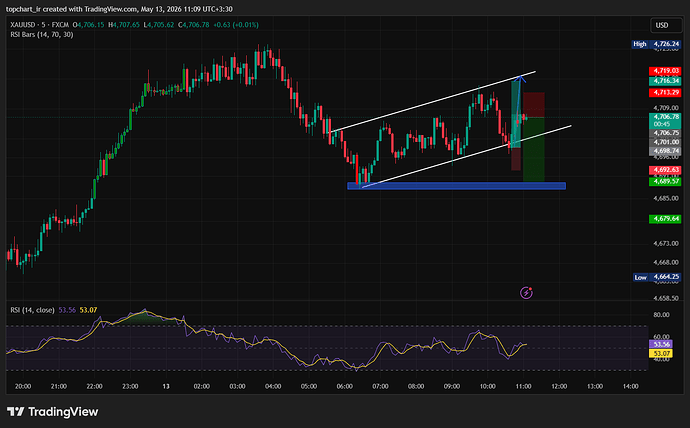Click the blue arrow tip on channel

[521, 78]
